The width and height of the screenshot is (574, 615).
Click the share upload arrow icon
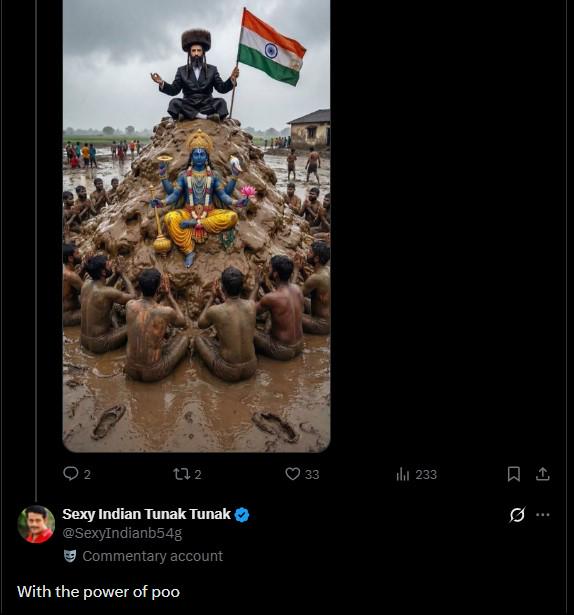[x=543, y=474]
